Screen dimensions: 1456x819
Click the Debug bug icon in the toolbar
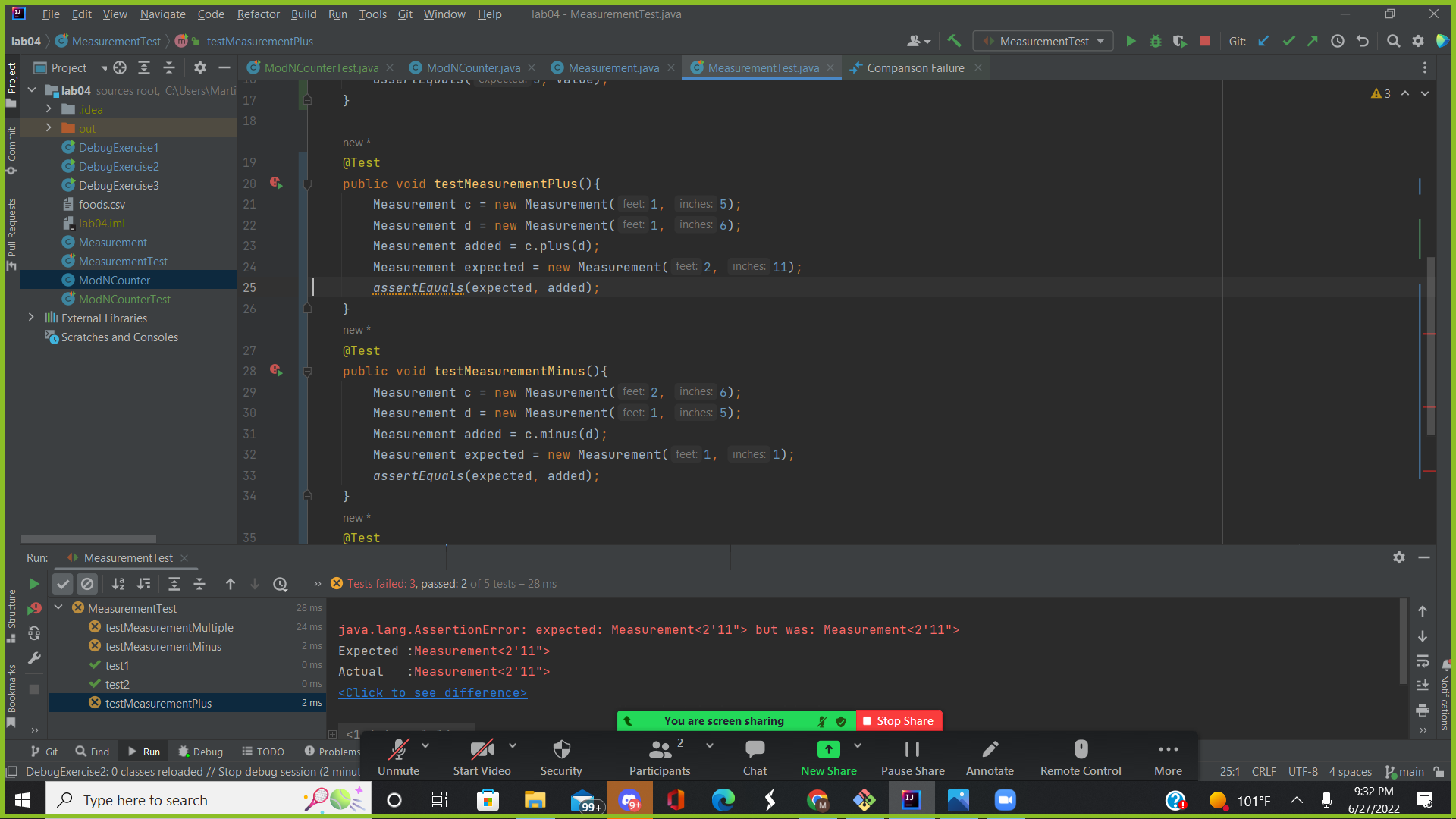(1155, 42)
